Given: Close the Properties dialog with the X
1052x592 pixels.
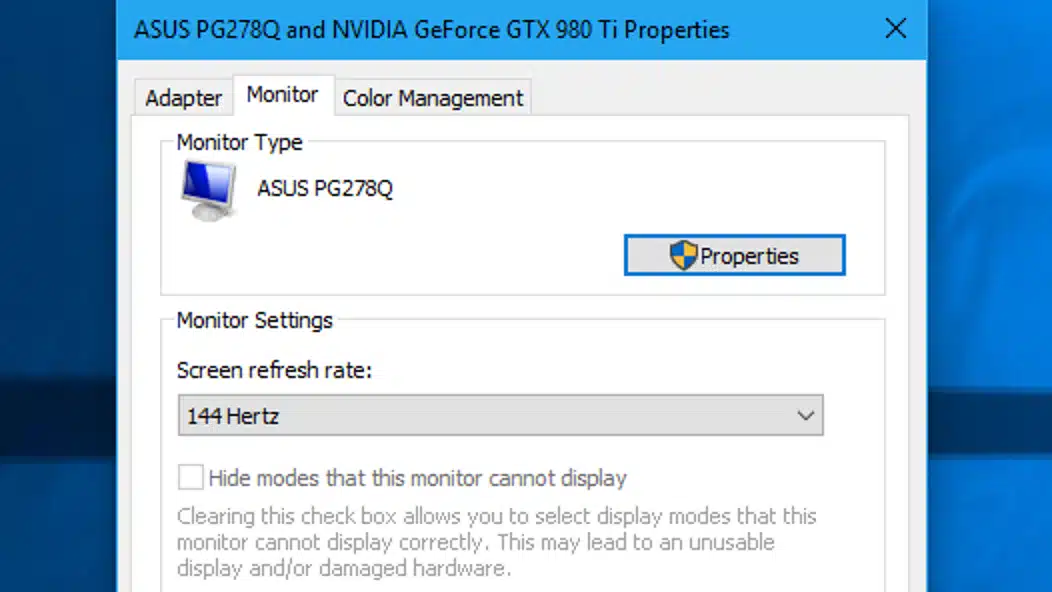Looking at the screenshot, I should point(896,29).
